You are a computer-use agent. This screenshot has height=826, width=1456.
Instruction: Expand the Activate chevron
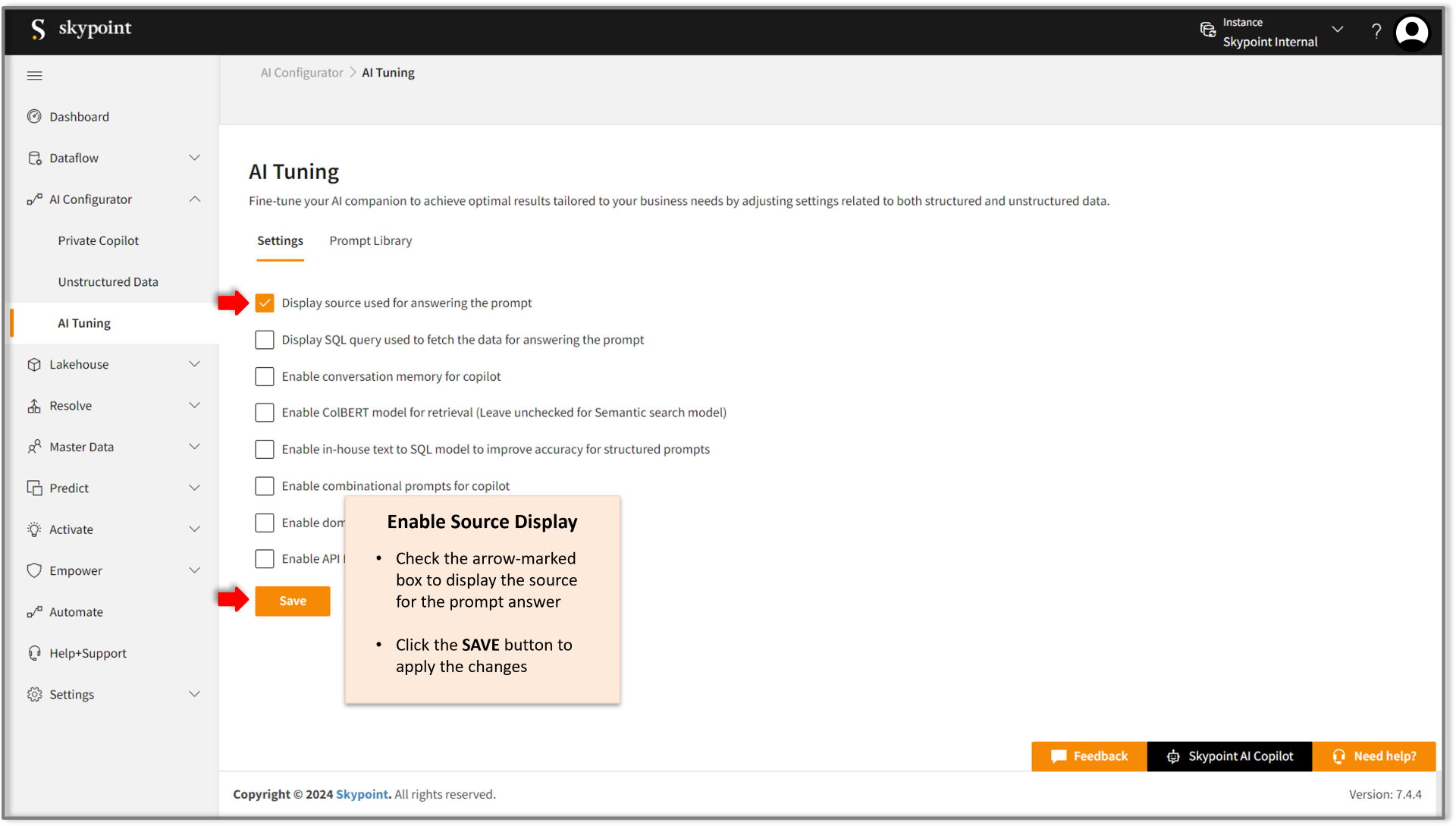point(195,529)
